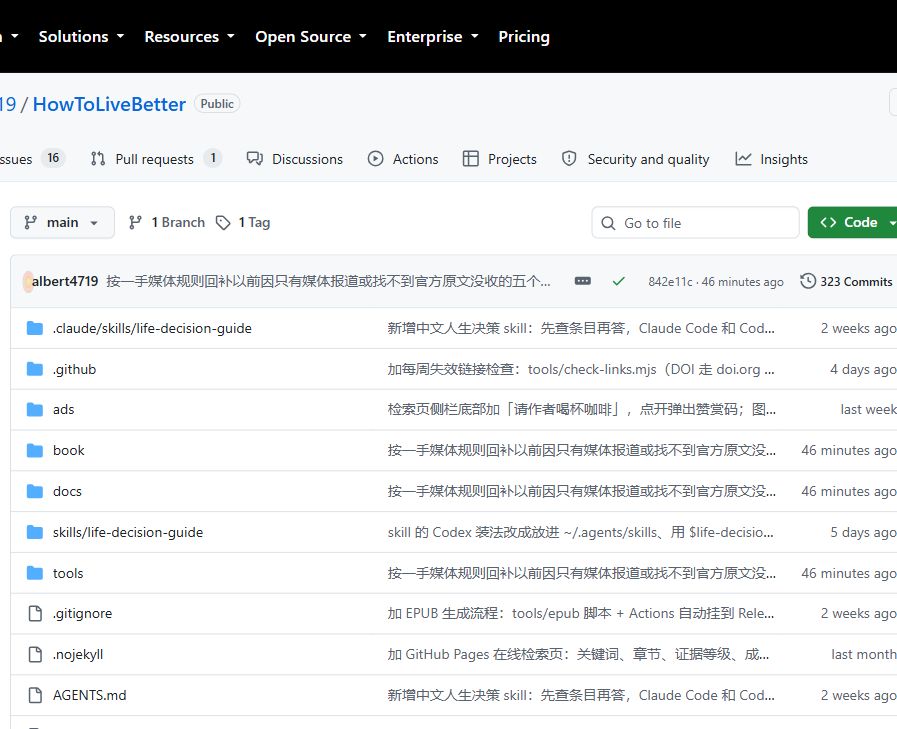This screenshot has height=729, width=897.
Task: Click the Insights graph icon
Action: pyautogui.click(x=743, y=159)
